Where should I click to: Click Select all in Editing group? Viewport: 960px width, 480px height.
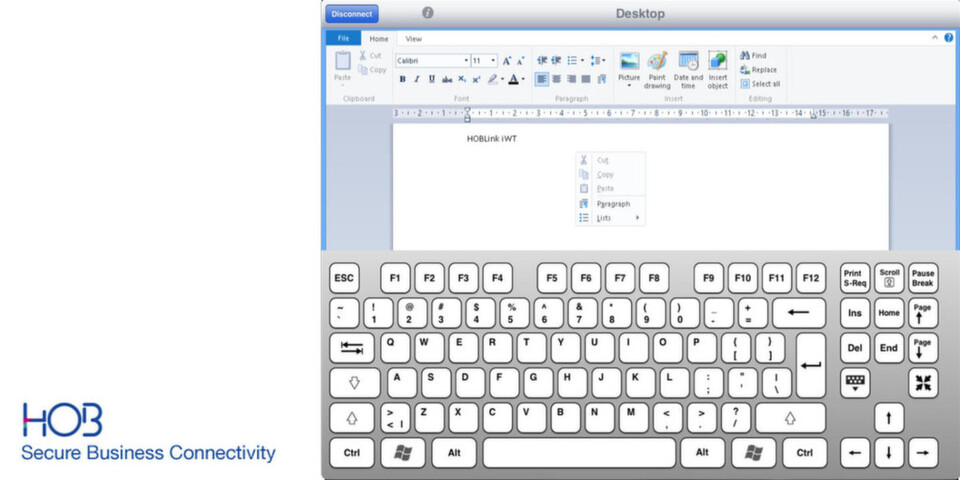(x=760, y=84)
